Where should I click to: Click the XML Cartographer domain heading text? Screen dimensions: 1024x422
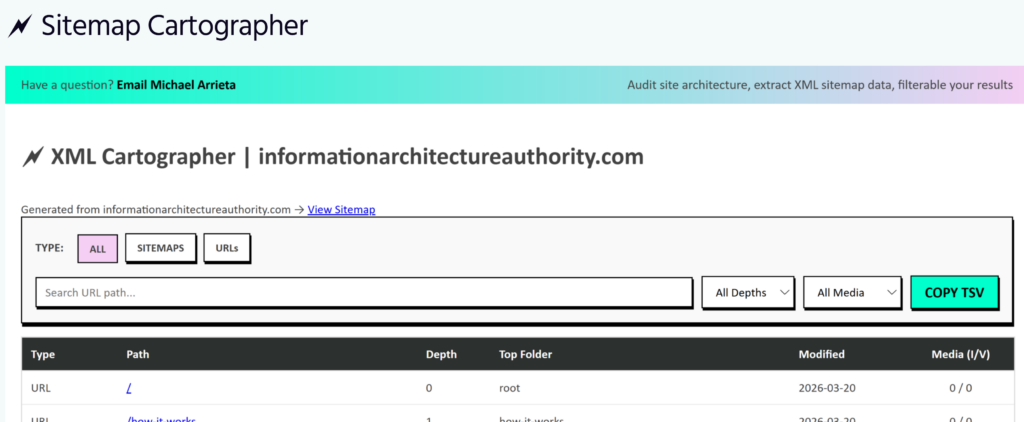click(x=347, y=157)
